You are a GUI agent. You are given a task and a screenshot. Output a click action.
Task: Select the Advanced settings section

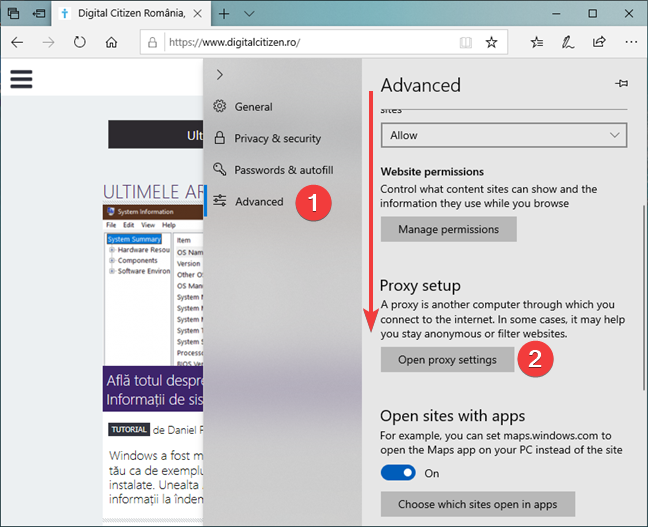(283, 201)
